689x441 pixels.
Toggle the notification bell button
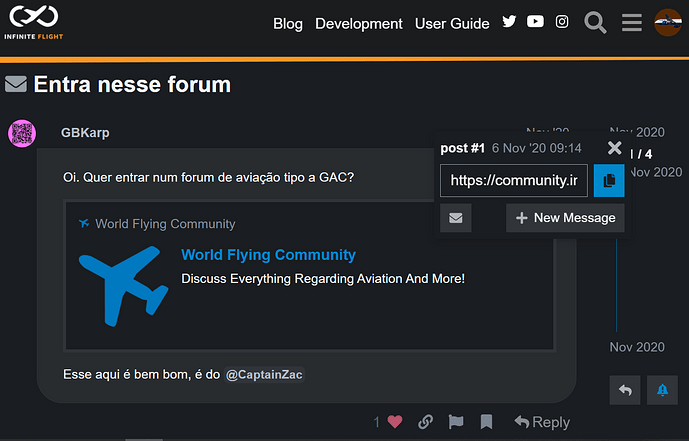(662, 390)
